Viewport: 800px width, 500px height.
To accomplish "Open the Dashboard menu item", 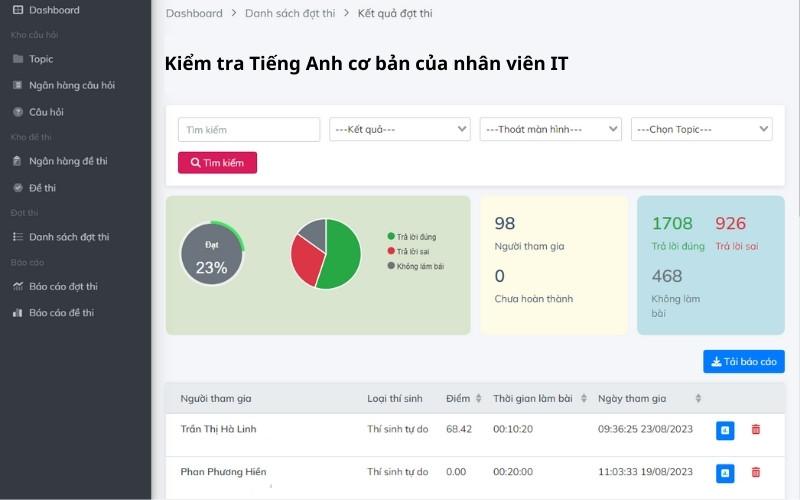I will pos(54,10).
